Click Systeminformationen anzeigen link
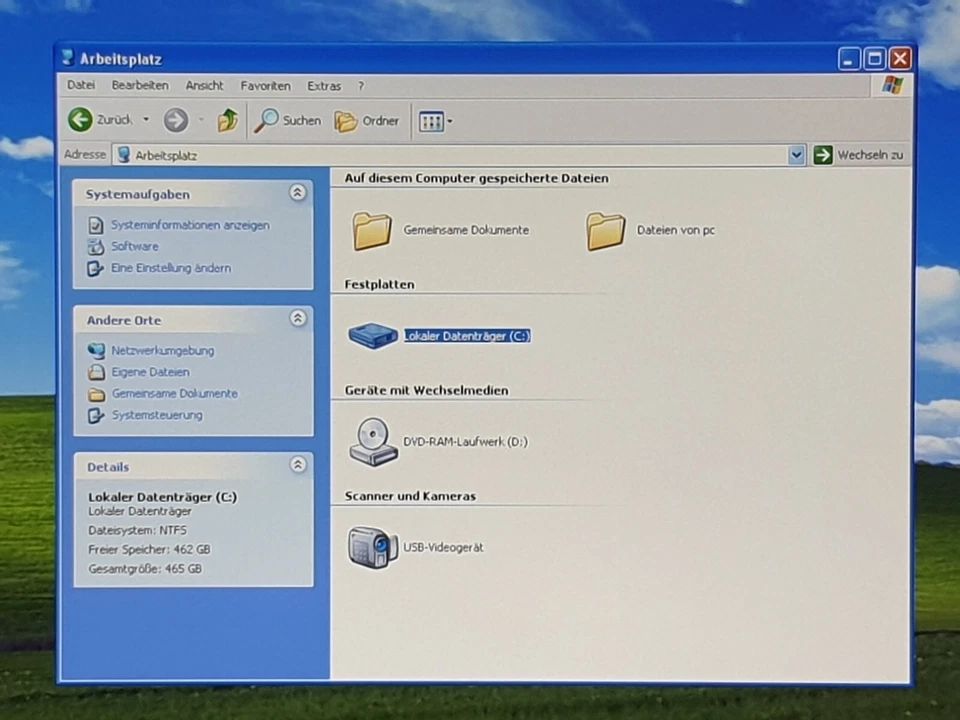This screenshot has height=720, width=960. pyautogui.click(x=190, y=225)
